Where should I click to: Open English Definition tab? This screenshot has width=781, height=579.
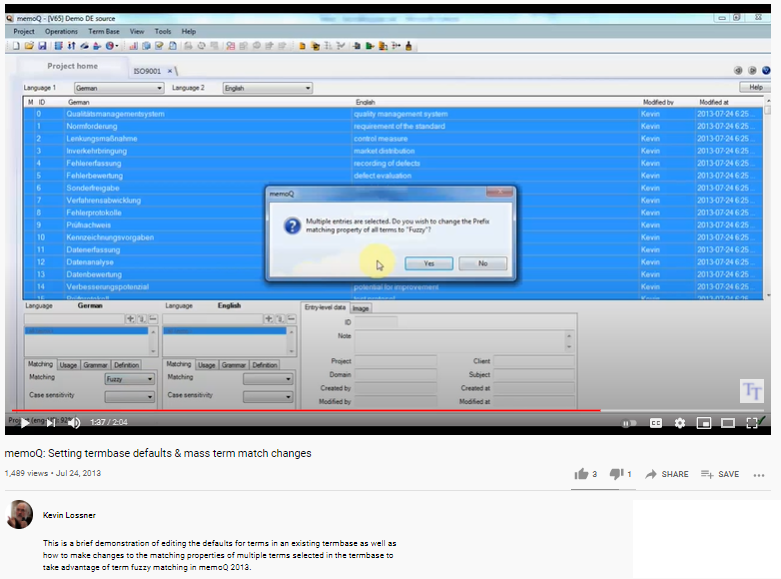tap(264, 365)
